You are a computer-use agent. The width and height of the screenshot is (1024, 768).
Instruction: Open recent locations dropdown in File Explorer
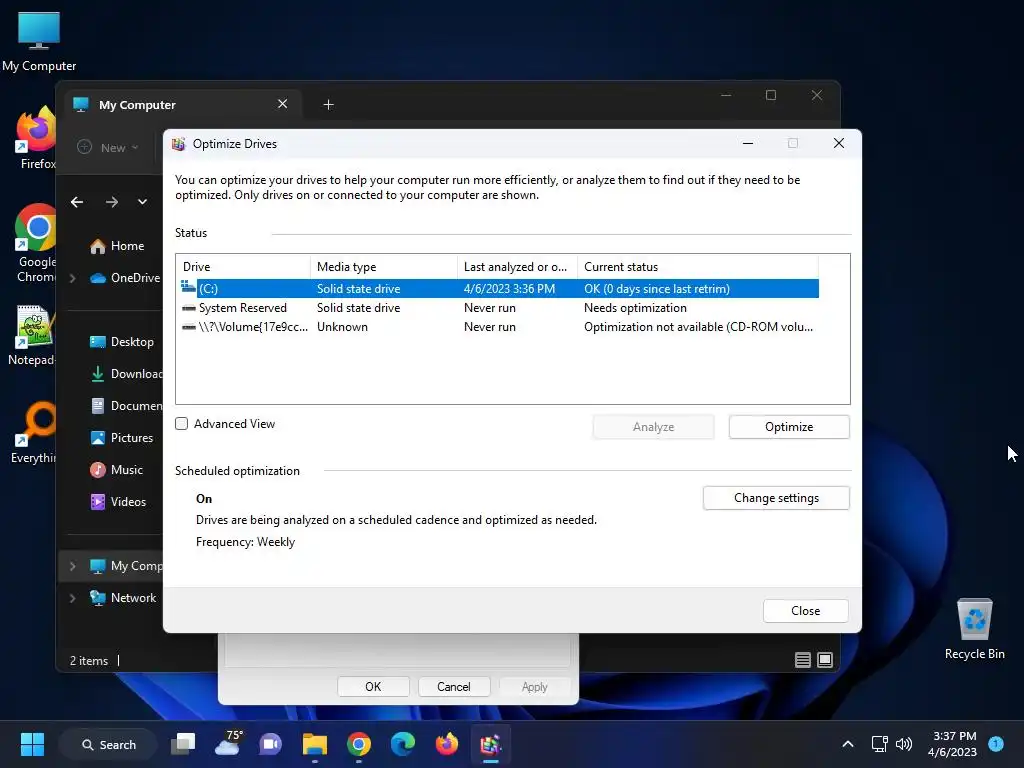tap(142, 202)
